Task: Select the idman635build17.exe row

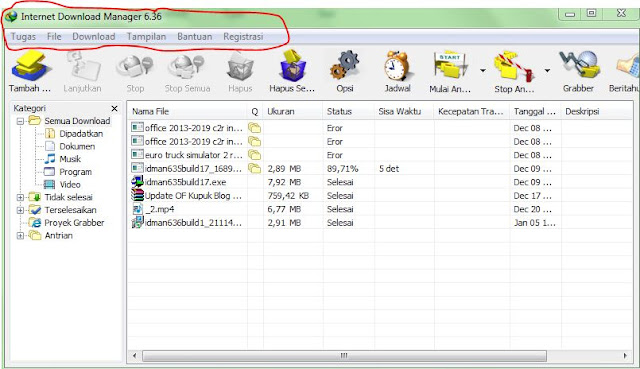Action: [380, 182]
